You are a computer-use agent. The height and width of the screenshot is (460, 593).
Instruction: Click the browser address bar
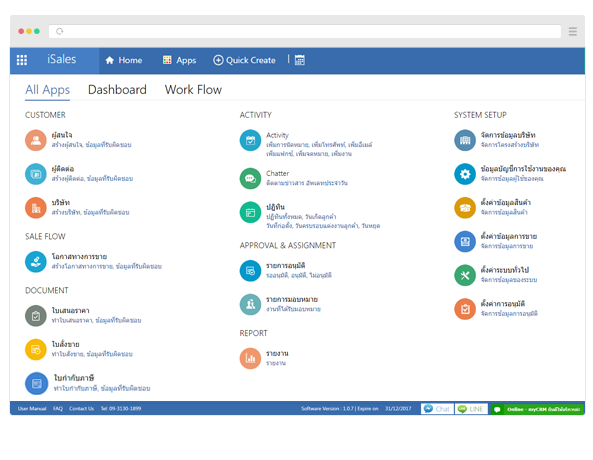click(305, 31)
